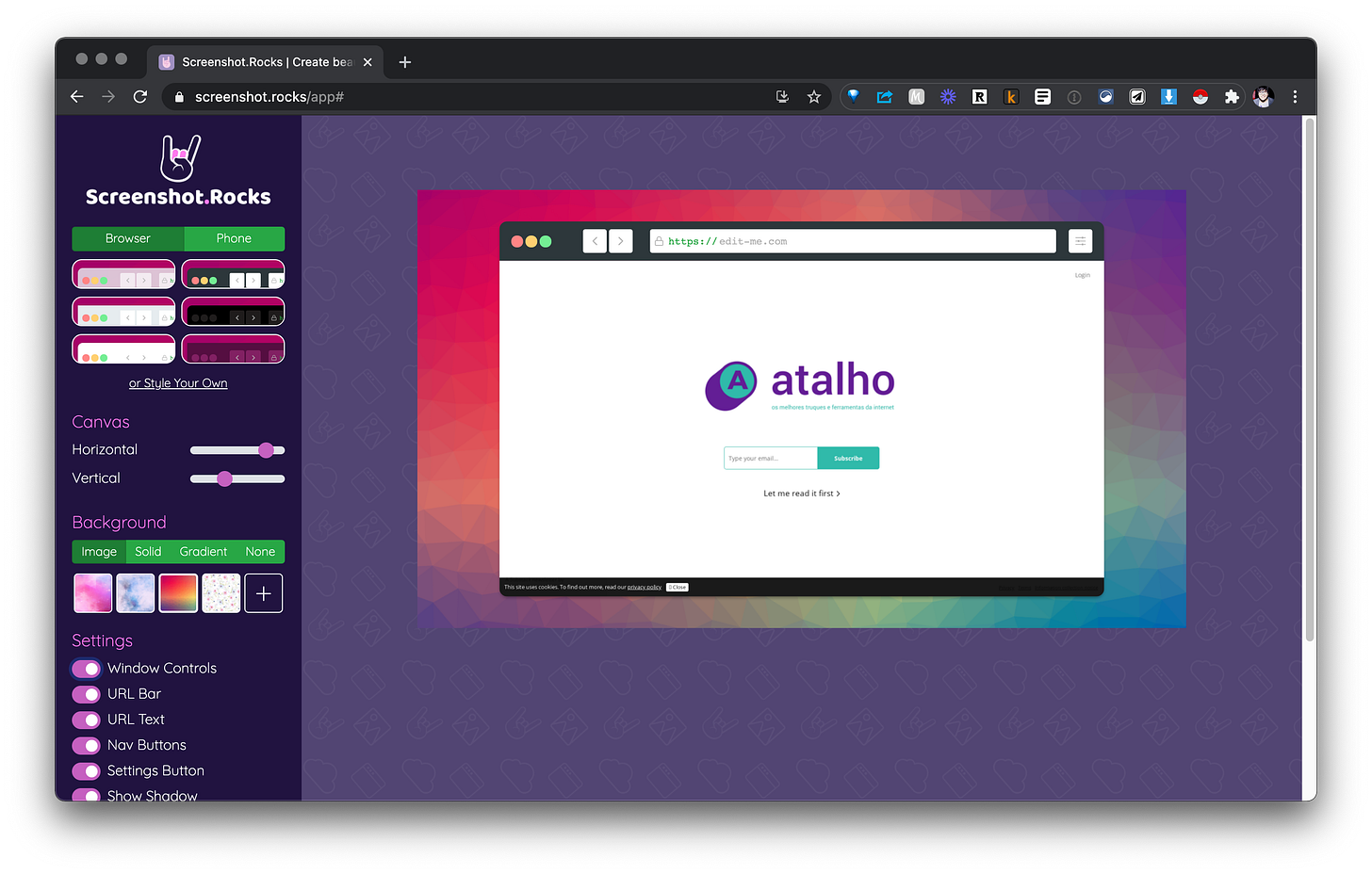Image resolution: width=1372 pixels, height=874 pixels.
Task: Choose the blue cloudy background swatch
Action: 136,593
